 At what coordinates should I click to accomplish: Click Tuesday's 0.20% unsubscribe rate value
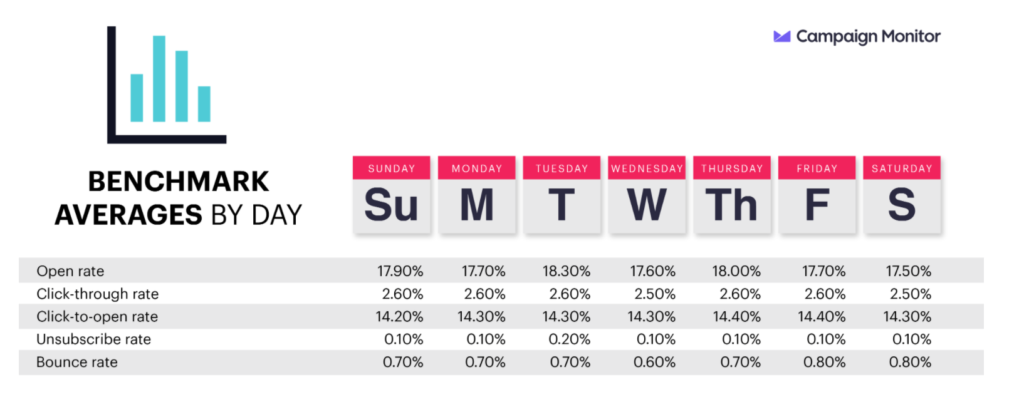[570, 340]
